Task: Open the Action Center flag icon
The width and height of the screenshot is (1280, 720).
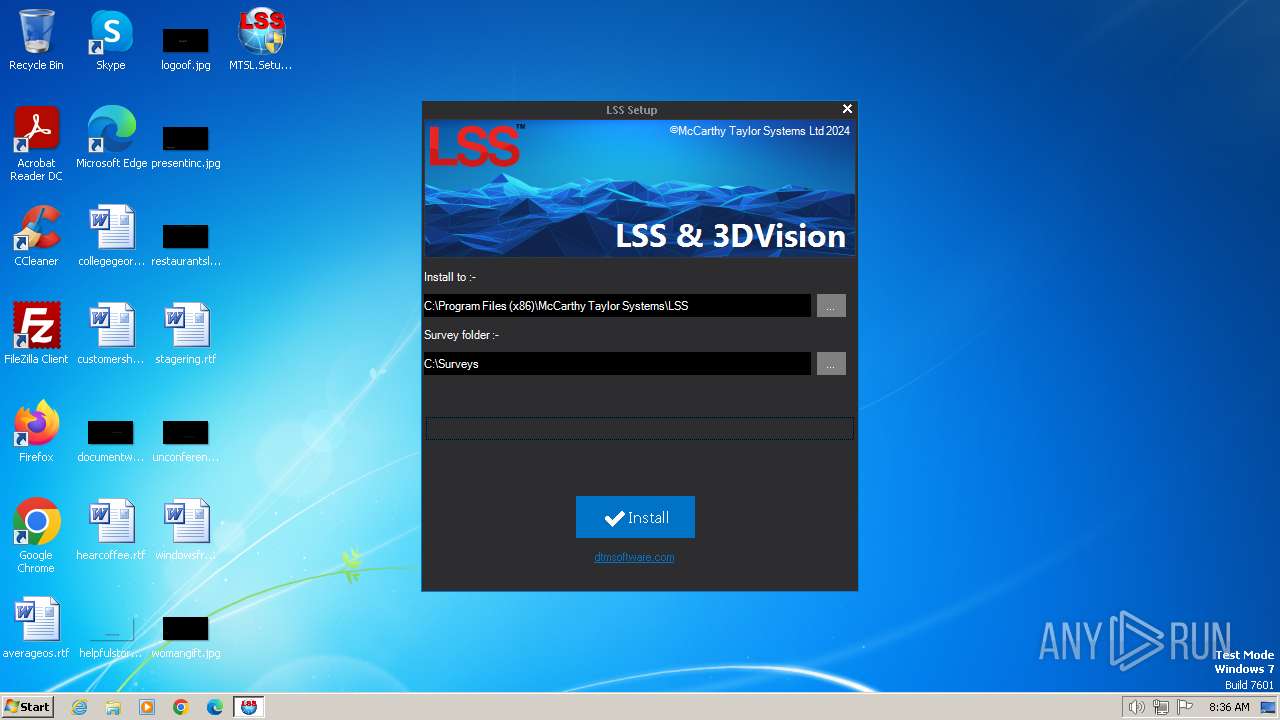Action: tap(1185, 707)
